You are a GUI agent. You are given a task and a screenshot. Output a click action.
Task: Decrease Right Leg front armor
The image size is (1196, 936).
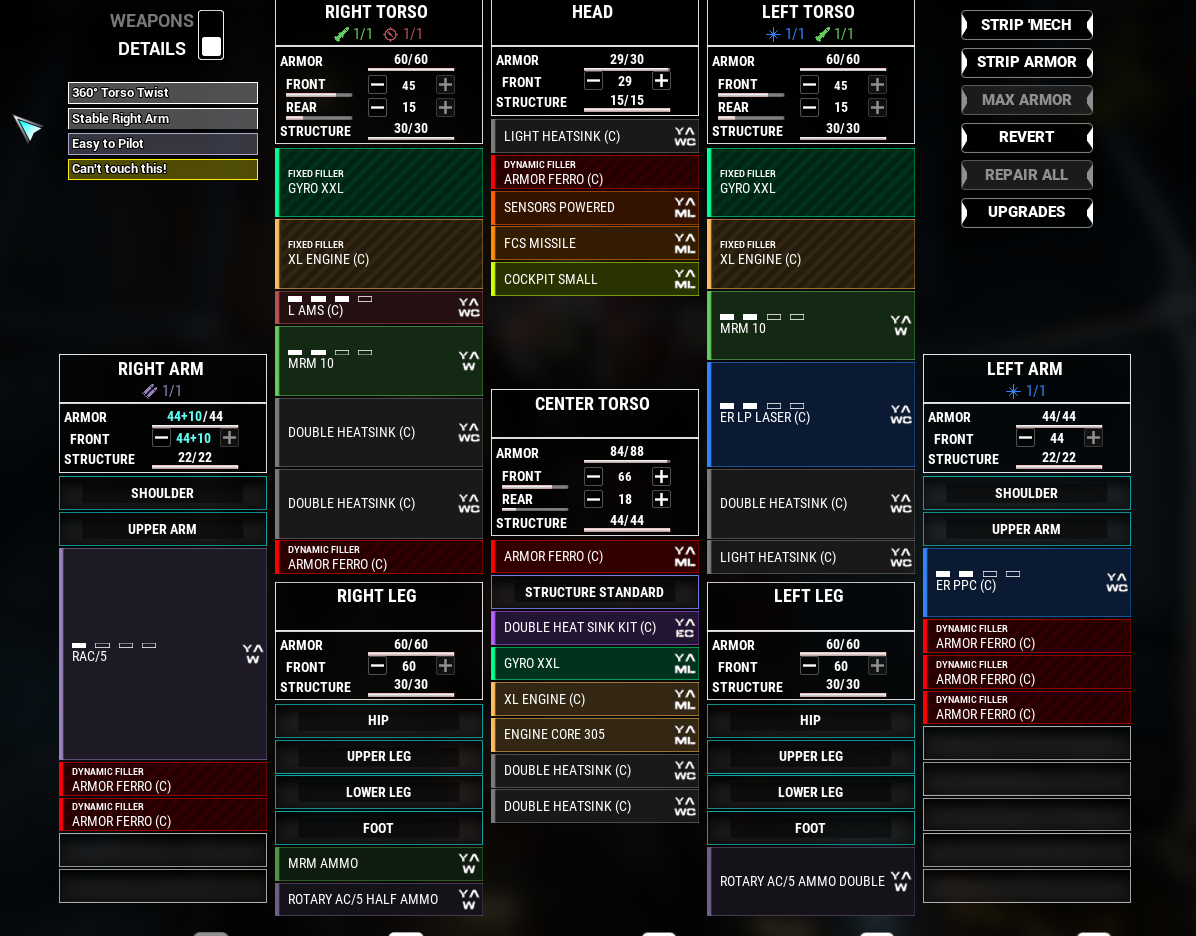click(378, 666)
